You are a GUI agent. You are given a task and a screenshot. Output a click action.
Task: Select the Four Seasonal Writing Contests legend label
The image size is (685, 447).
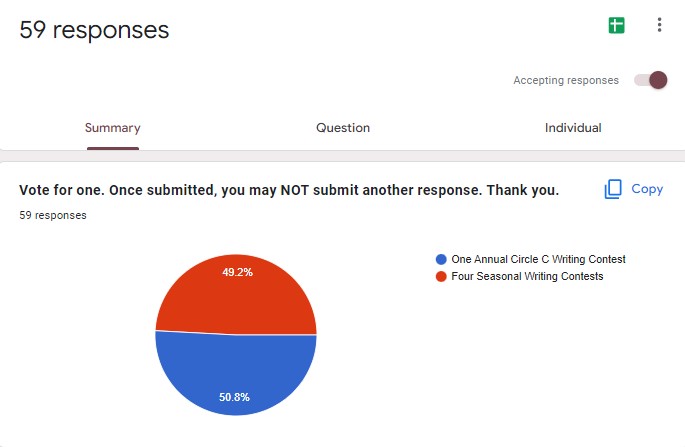pyautogui.click(x=527, y=276)
